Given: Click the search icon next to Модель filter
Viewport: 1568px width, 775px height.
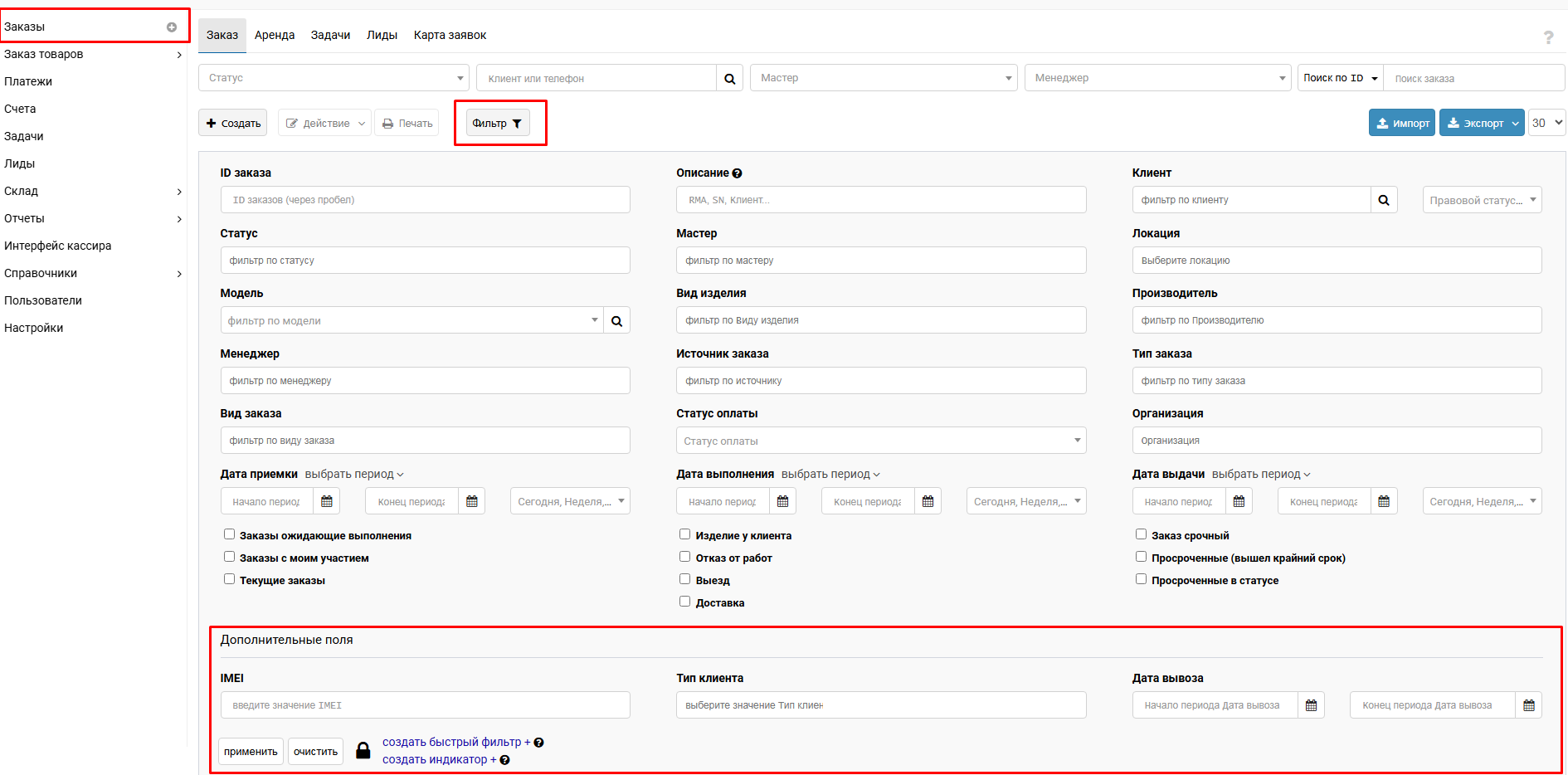Looking at the screenshot, I should click(x=616, y=321).
